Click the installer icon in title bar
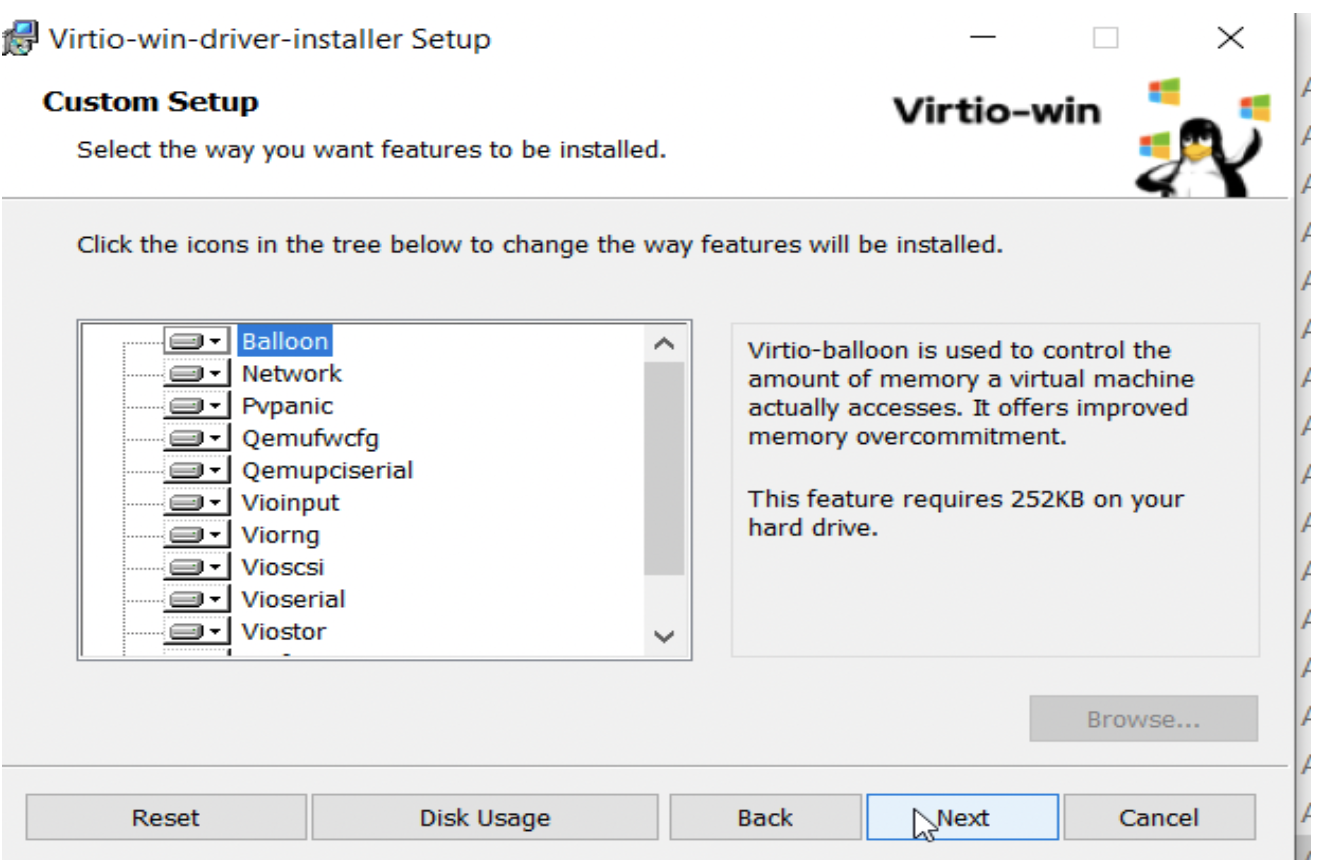The height and width of the screenshot is (860, 1320). (22, 40)
